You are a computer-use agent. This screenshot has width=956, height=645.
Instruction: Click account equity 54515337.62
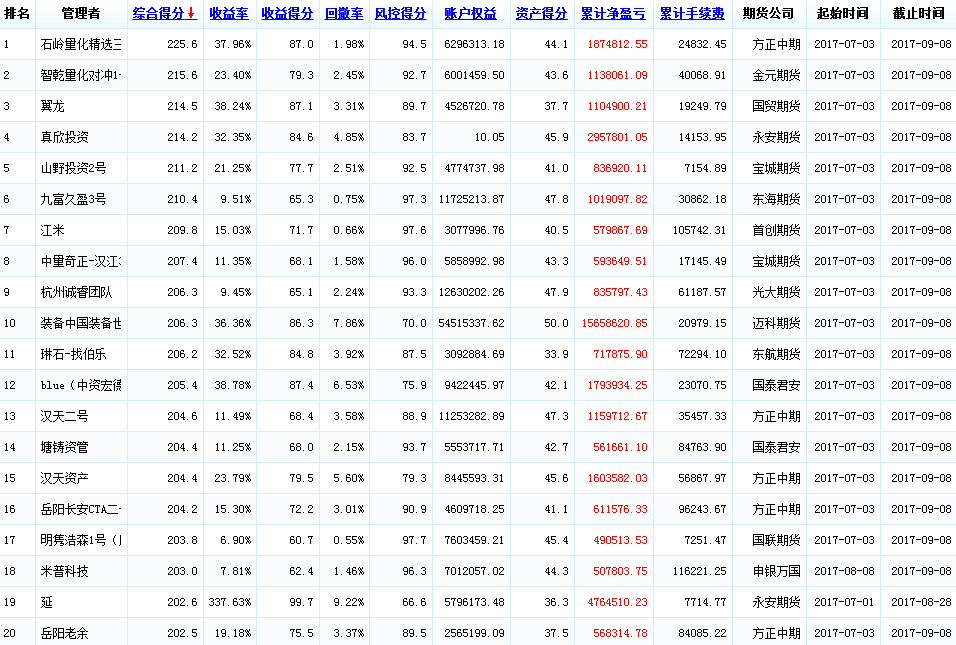pos(471,323)
